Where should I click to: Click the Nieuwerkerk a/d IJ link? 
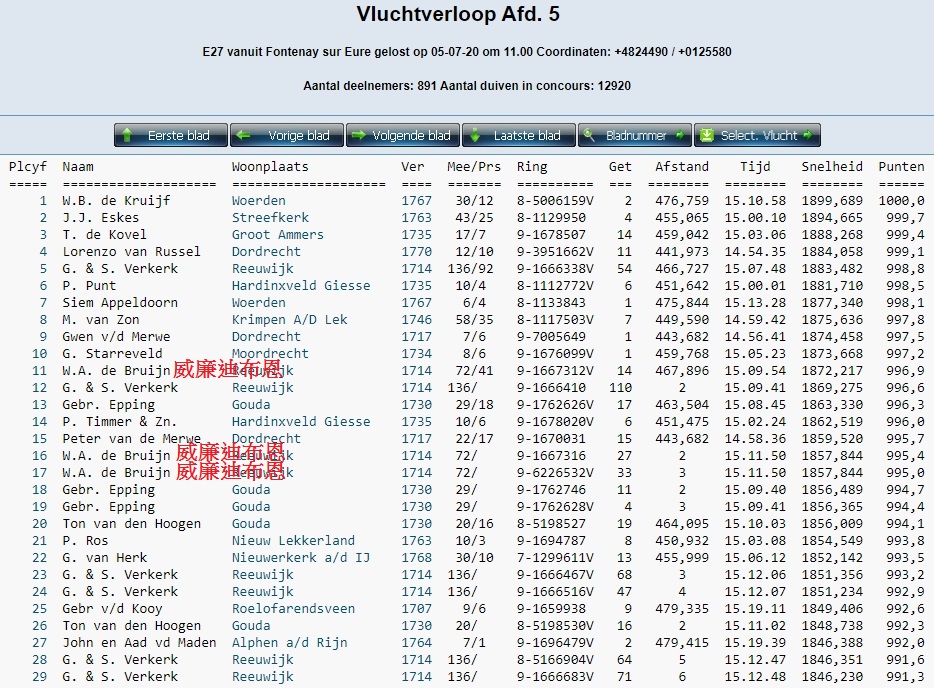301,558
